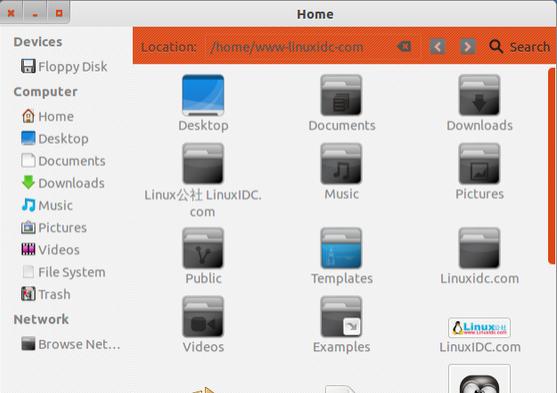Select the penguin image thumbnail at the bottom
This screenshot has height=393, width=557.
click(x=480, y=379)
